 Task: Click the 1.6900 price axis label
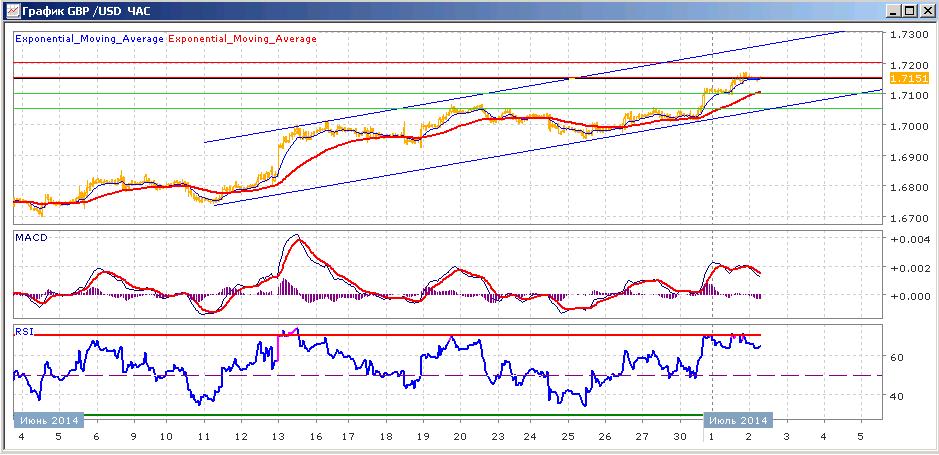[909, 157]
